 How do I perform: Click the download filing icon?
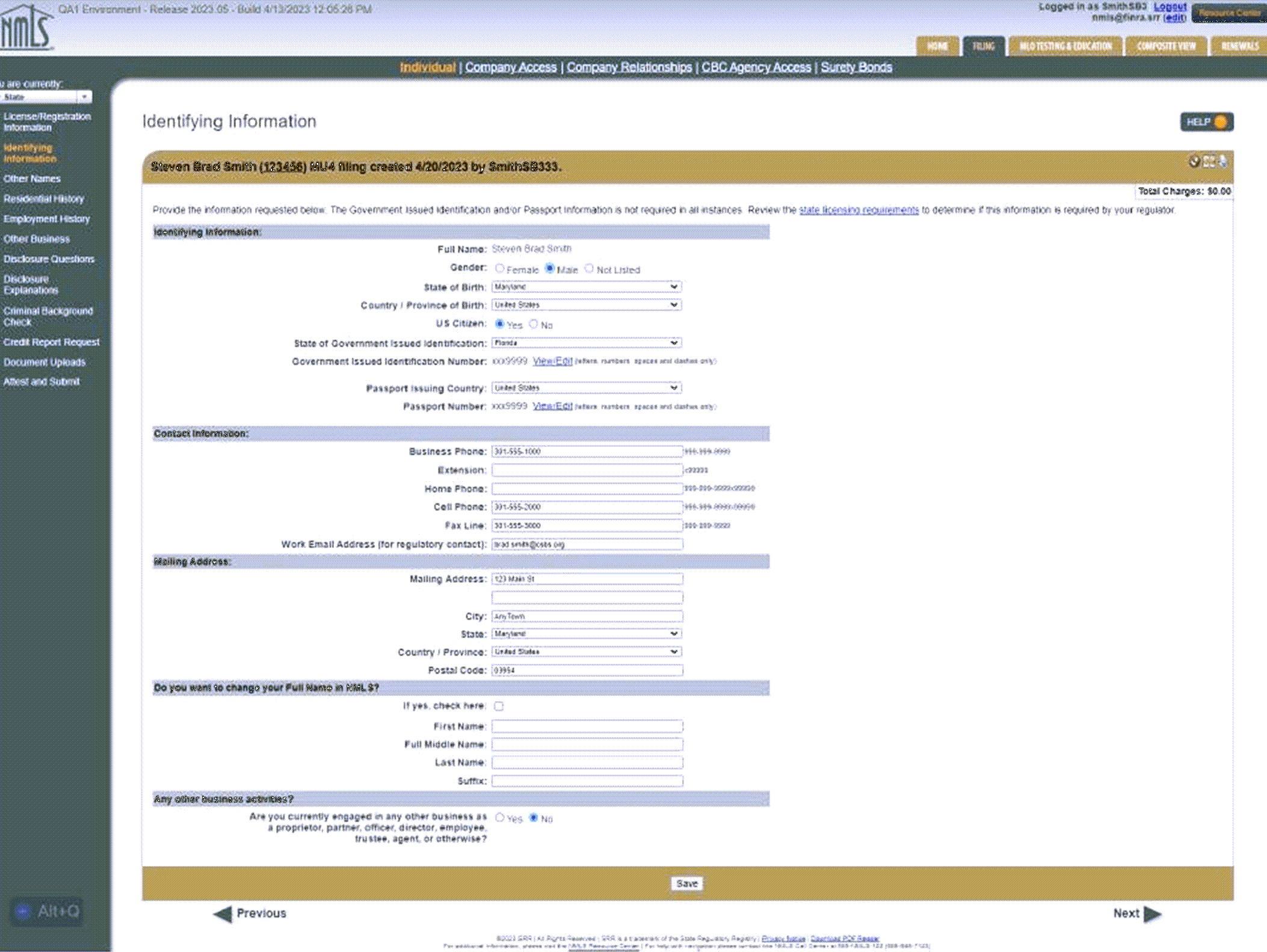coord(1222,161)
